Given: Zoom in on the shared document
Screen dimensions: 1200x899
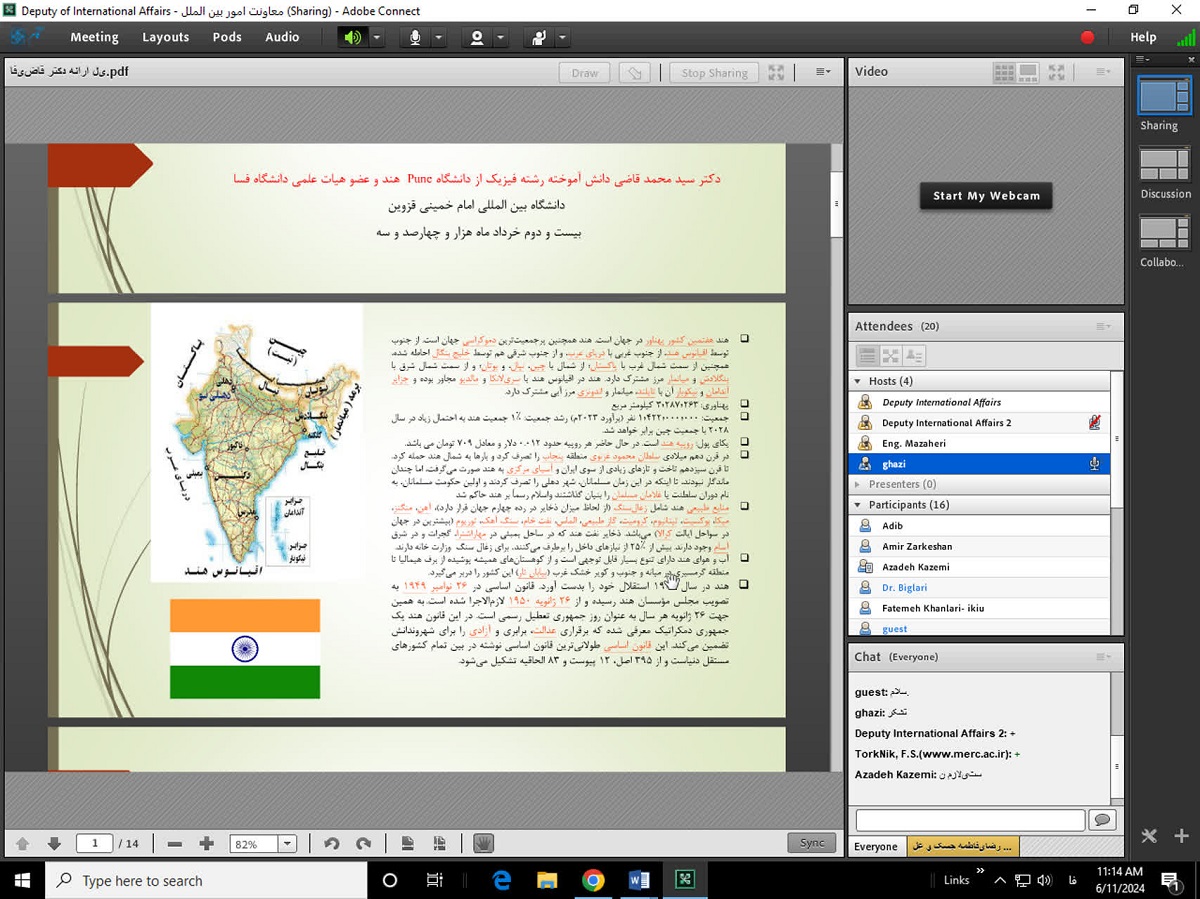Looking at the screenshot, I should click(x=207, y=844).
